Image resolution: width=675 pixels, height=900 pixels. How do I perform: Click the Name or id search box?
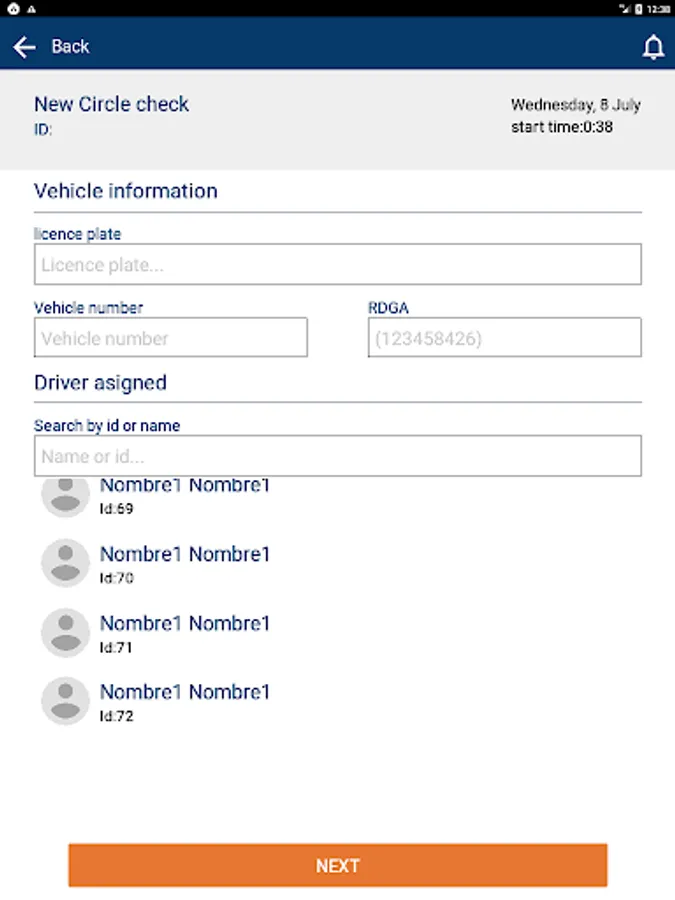(337, 456)
